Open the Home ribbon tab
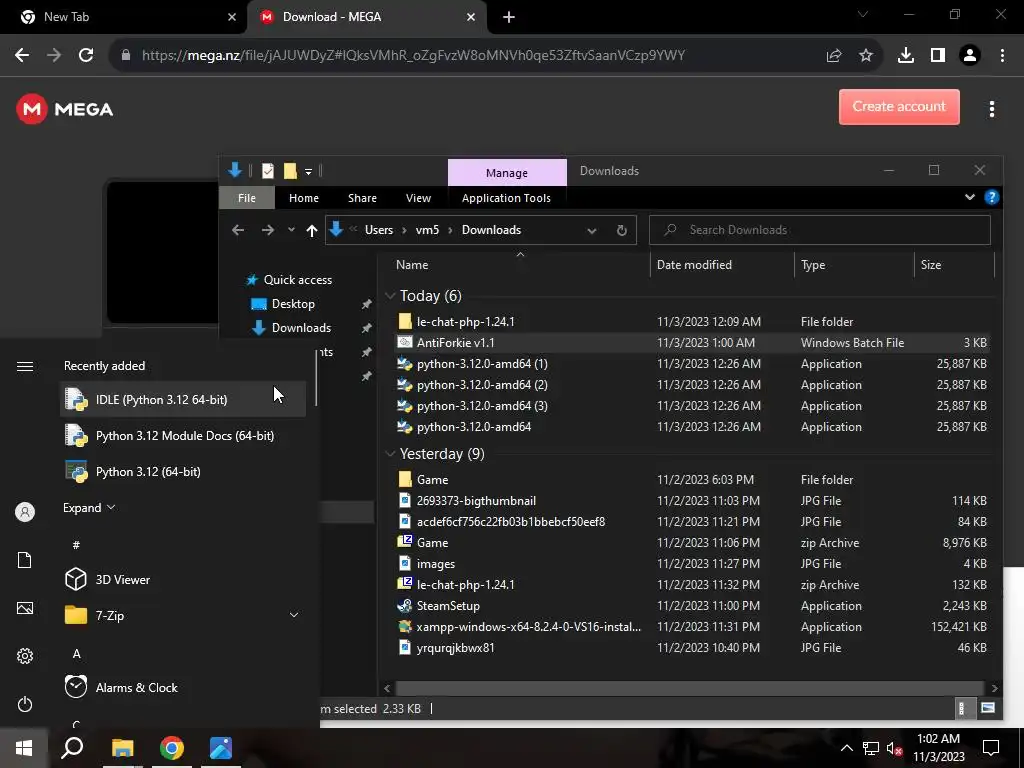Image resolution: width=1024 pixels, height=768 pixels. click(304, 198)
